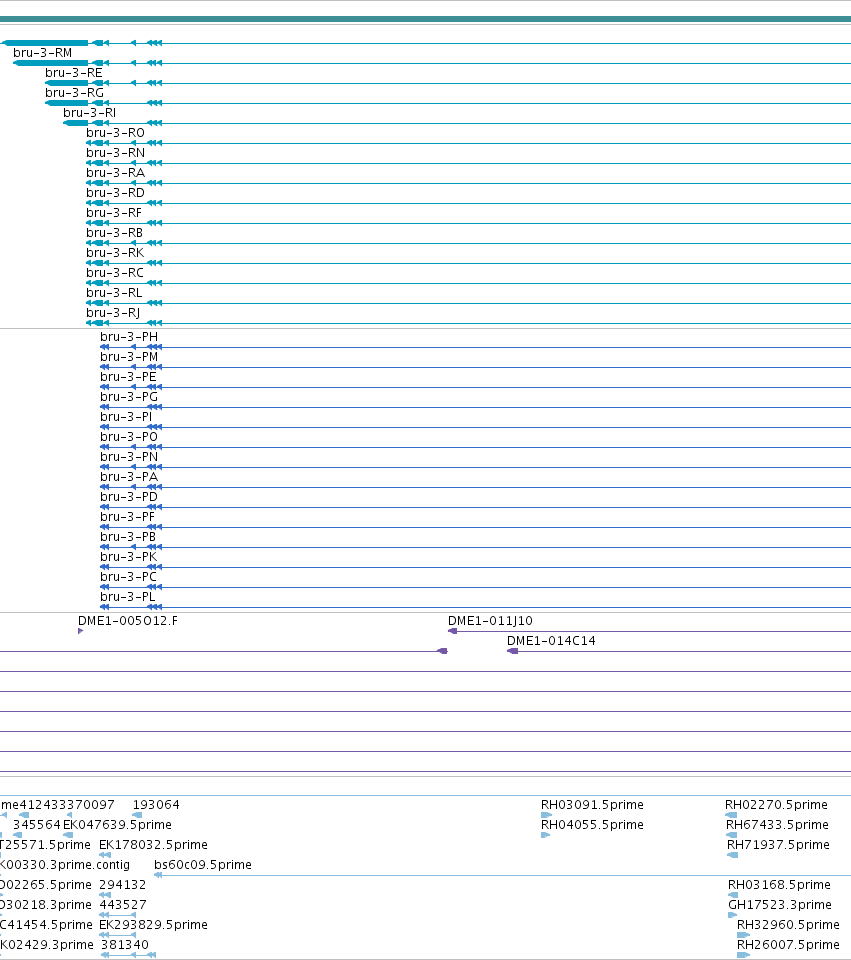The height and width of the screenshot is (960, 851).
Task: Select the bru-3-RN transcript label
Action: point(115,153)
